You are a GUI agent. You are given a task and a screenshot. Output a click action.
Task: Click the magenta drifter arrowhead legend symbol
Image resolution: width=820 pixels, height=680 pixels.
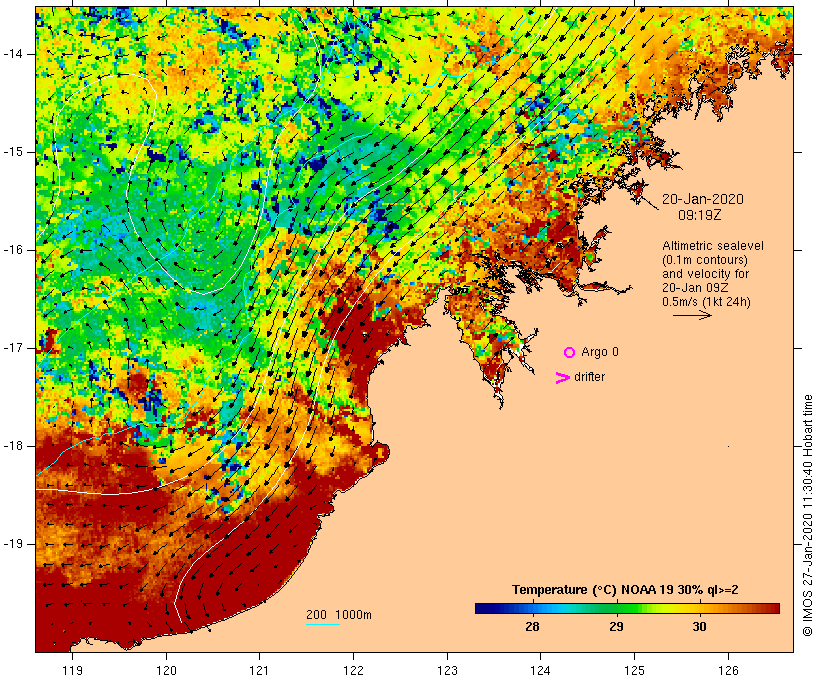click(x=562, y=378)
